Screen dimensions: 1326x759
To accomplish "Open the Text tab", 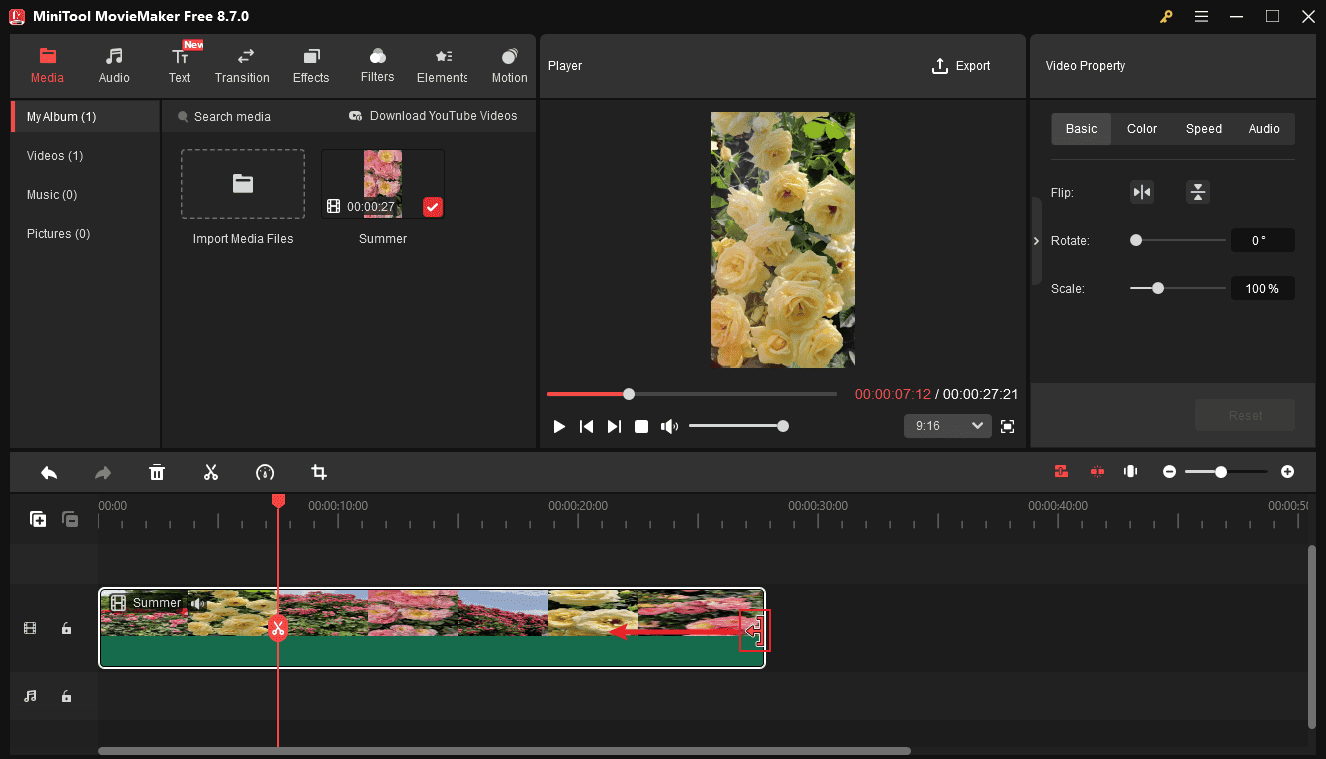I will (x=179, y=65).
